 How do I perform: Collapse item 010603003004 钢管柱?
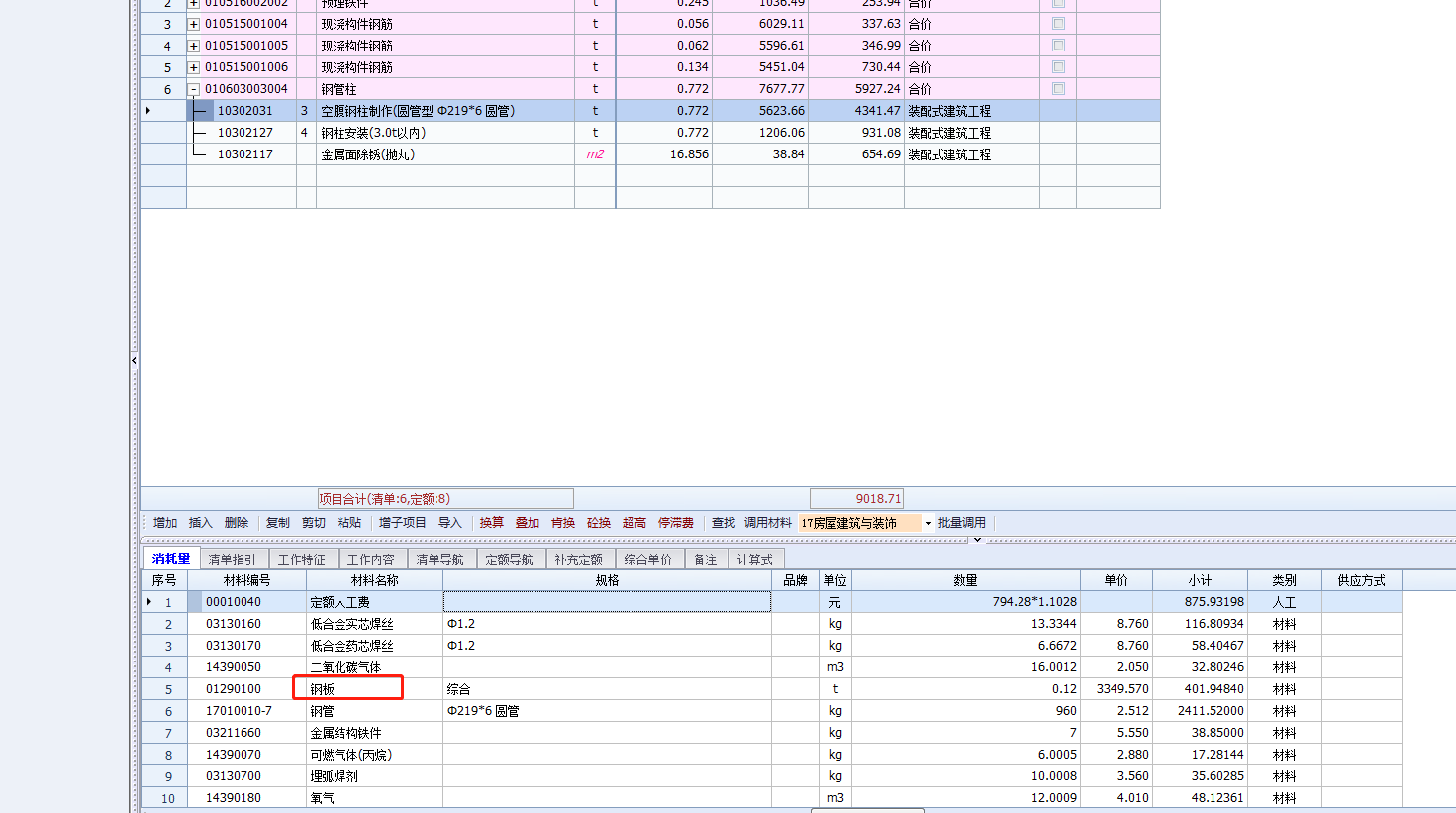(x=194, y=89)
